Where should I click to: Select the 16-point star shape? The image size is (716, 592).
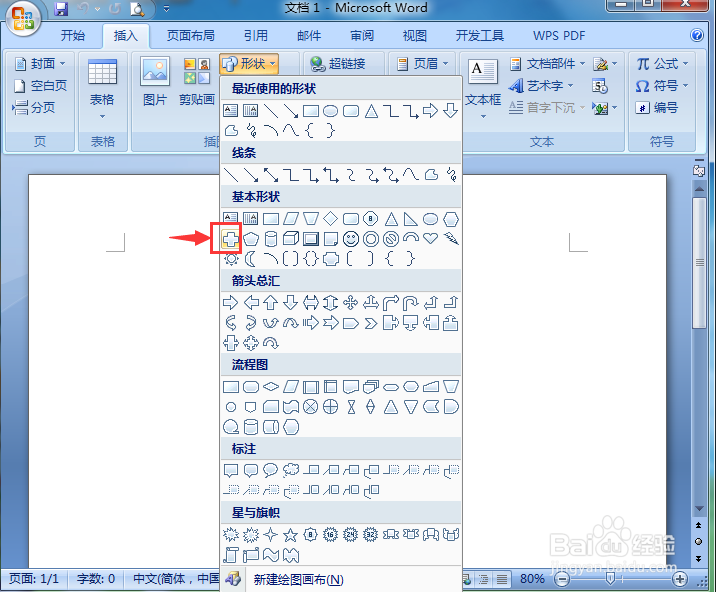pyautogui.click(x=331, y=534)
